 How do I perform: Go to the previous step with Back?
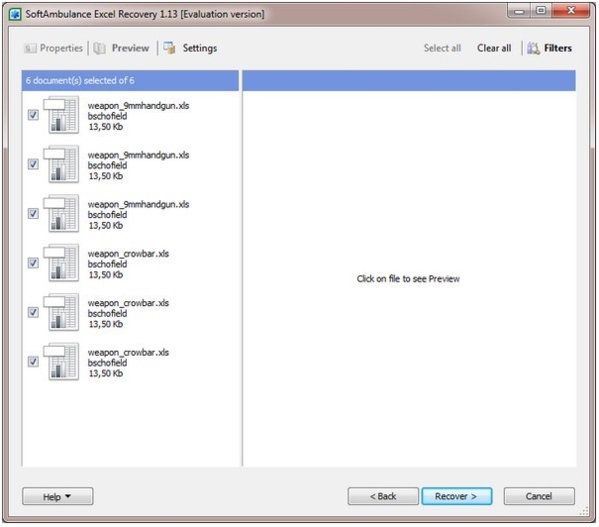[383, 496]
